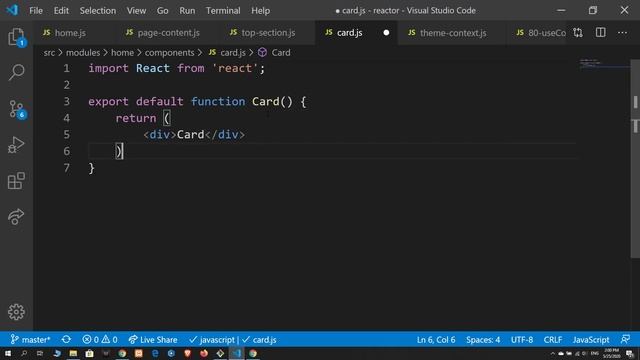640x360 pixels.
Task: Open Windows Task View
Action: pyautogui.click(x=40, y=353)
